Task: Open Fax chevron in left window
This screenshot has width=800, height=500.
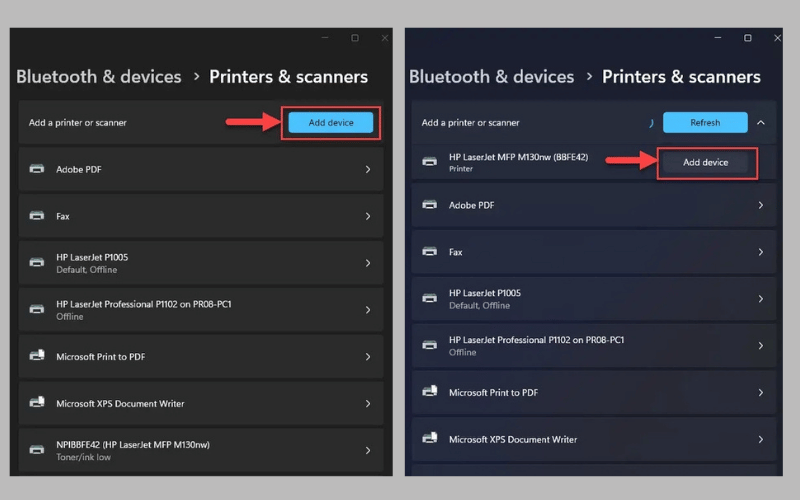Action: (368, 216)
